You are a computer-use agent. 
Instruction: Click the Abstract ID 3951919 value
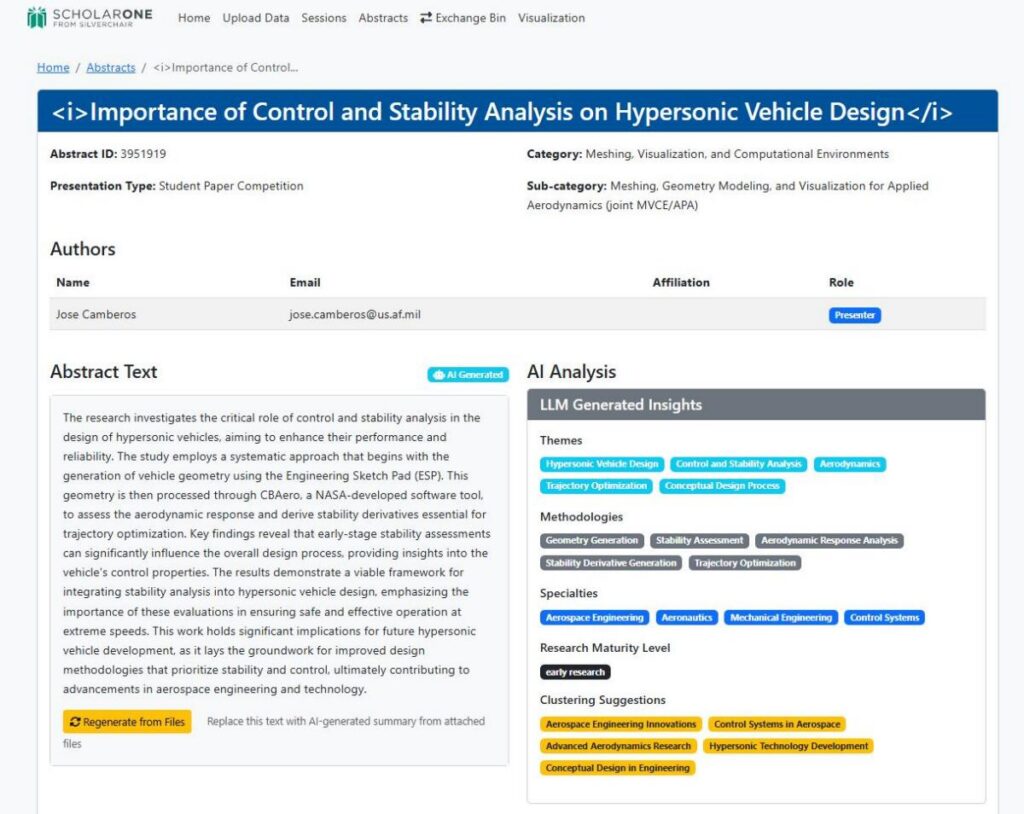[x=143, y=154]
